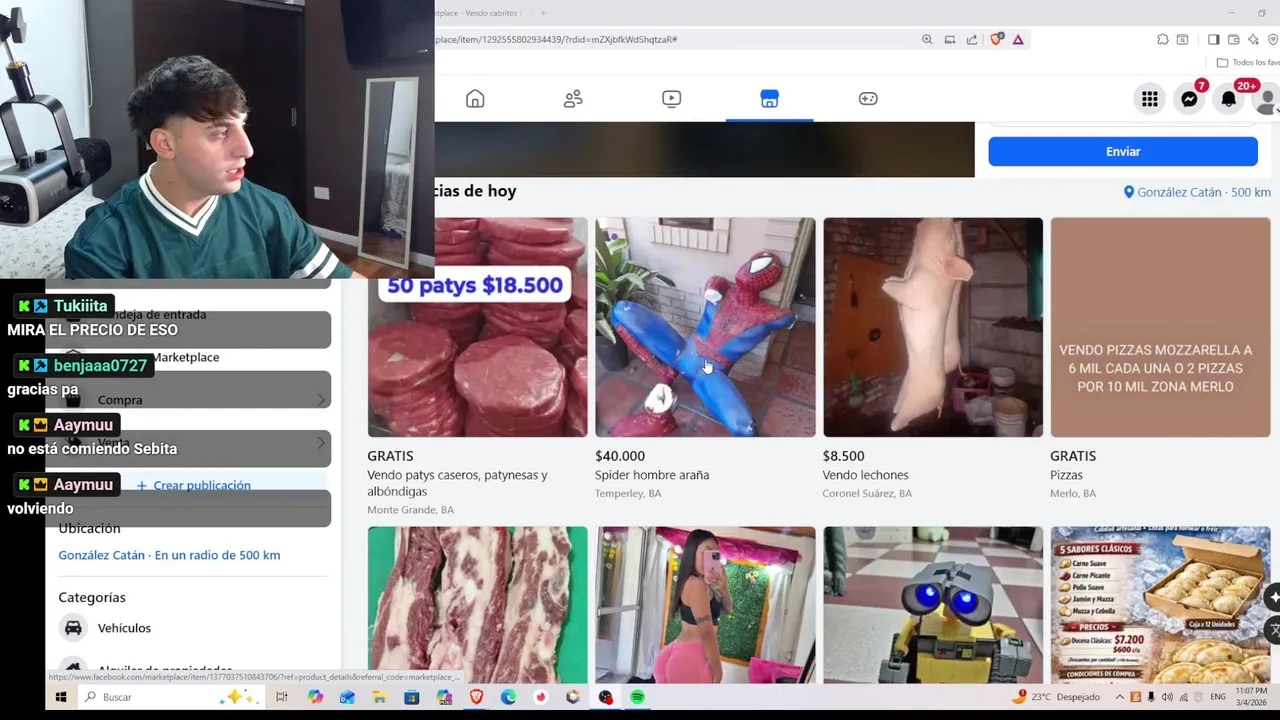Select the Marketplace storefront icon tab
1280x720 pixels.
(769, 99)
